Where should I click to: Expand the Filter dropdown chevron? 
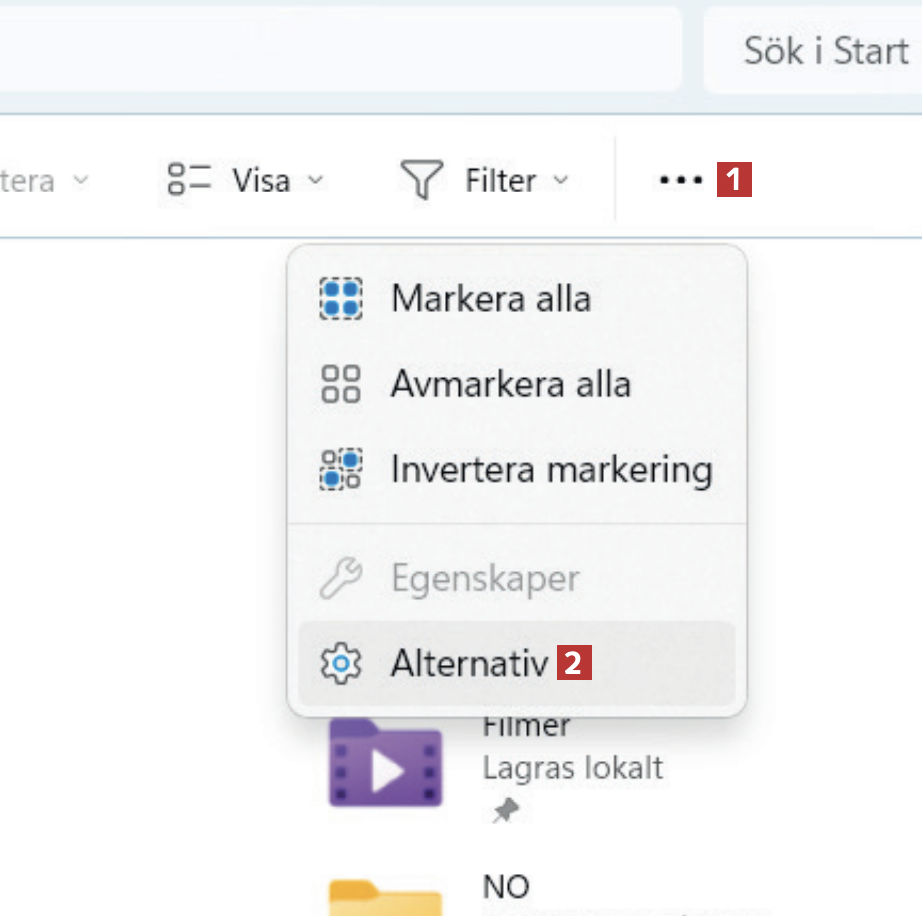[560, 181]
